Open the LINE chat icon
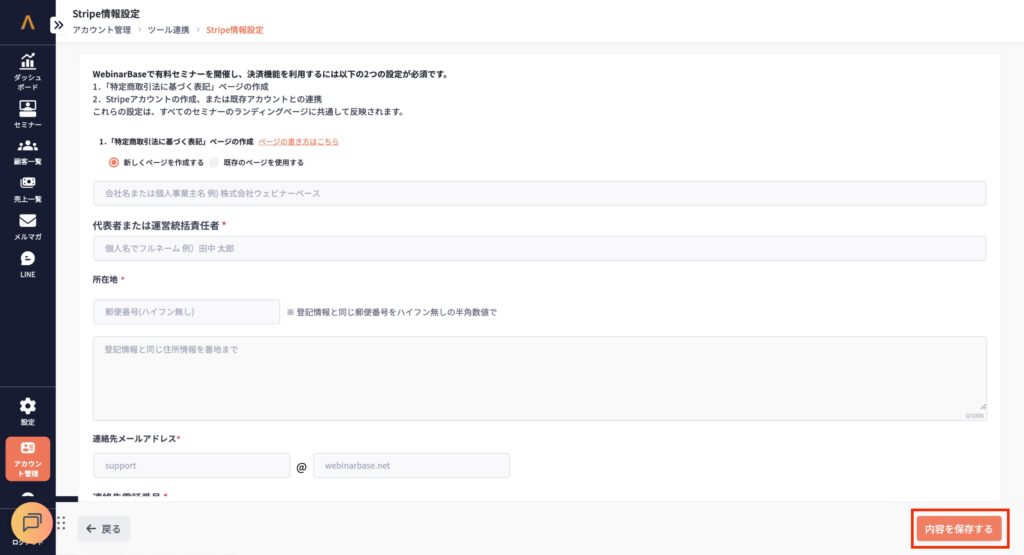This screenshot has height=555, width=1024. [x=27, y=264]
